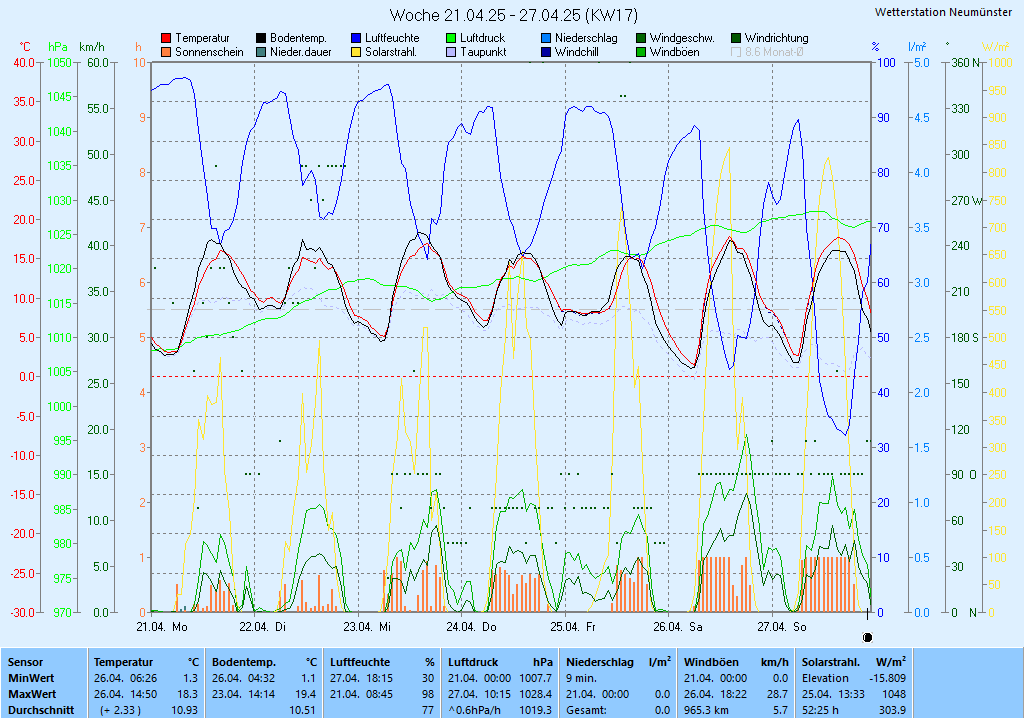This screenshot has width=1024, height=718.
Task: Select the maximum gust value '28.7'
Action: [777, 694]
